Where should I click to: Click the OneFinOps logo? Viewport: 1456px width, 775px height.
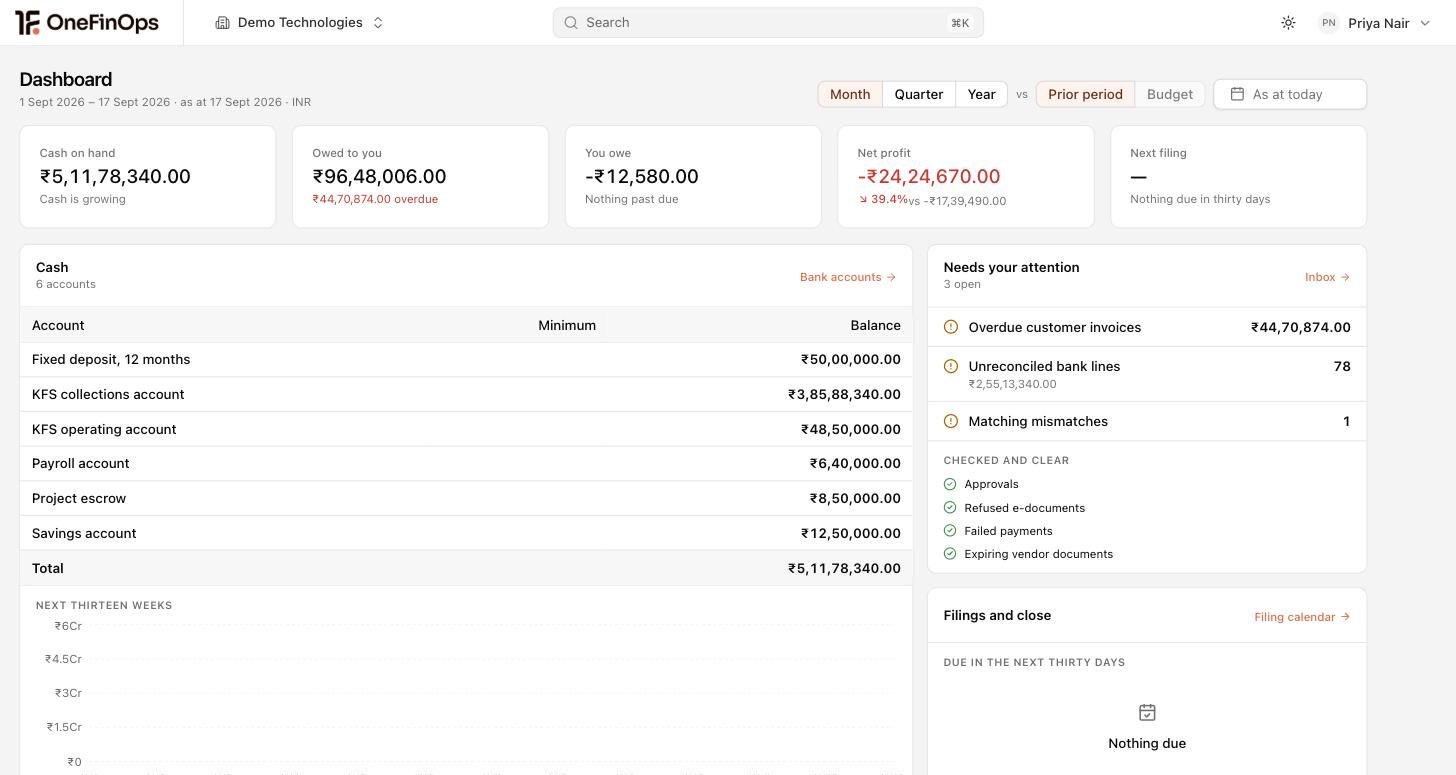pos(87,22)
